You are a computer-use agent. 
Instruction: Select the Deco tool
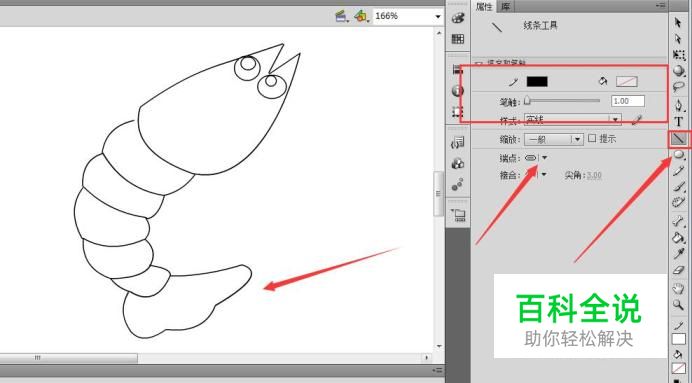coord(679,203)
